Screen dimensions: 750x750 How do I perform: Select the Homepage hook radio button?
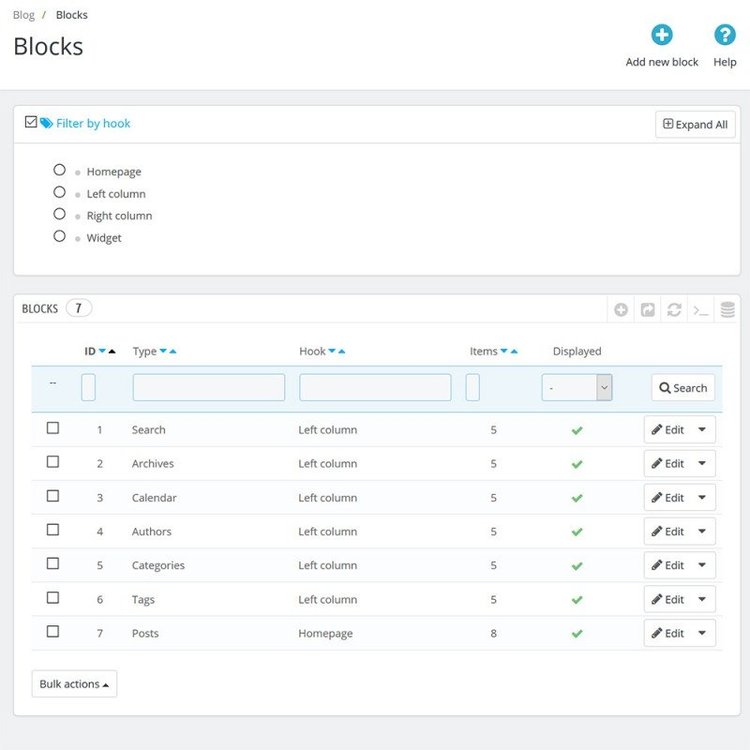pos(60,170)
